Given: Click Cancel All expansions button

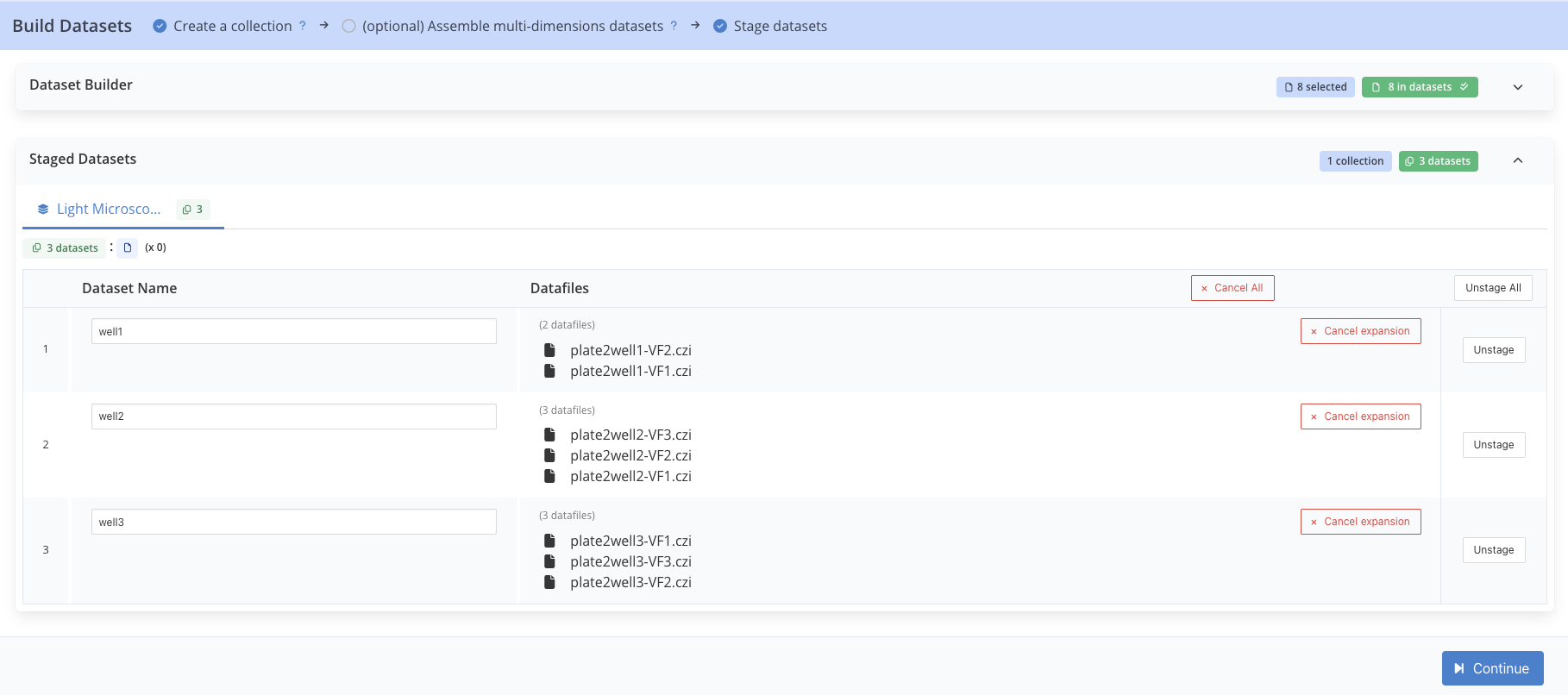Looking at the screenshot, I should click(1232, 288).
